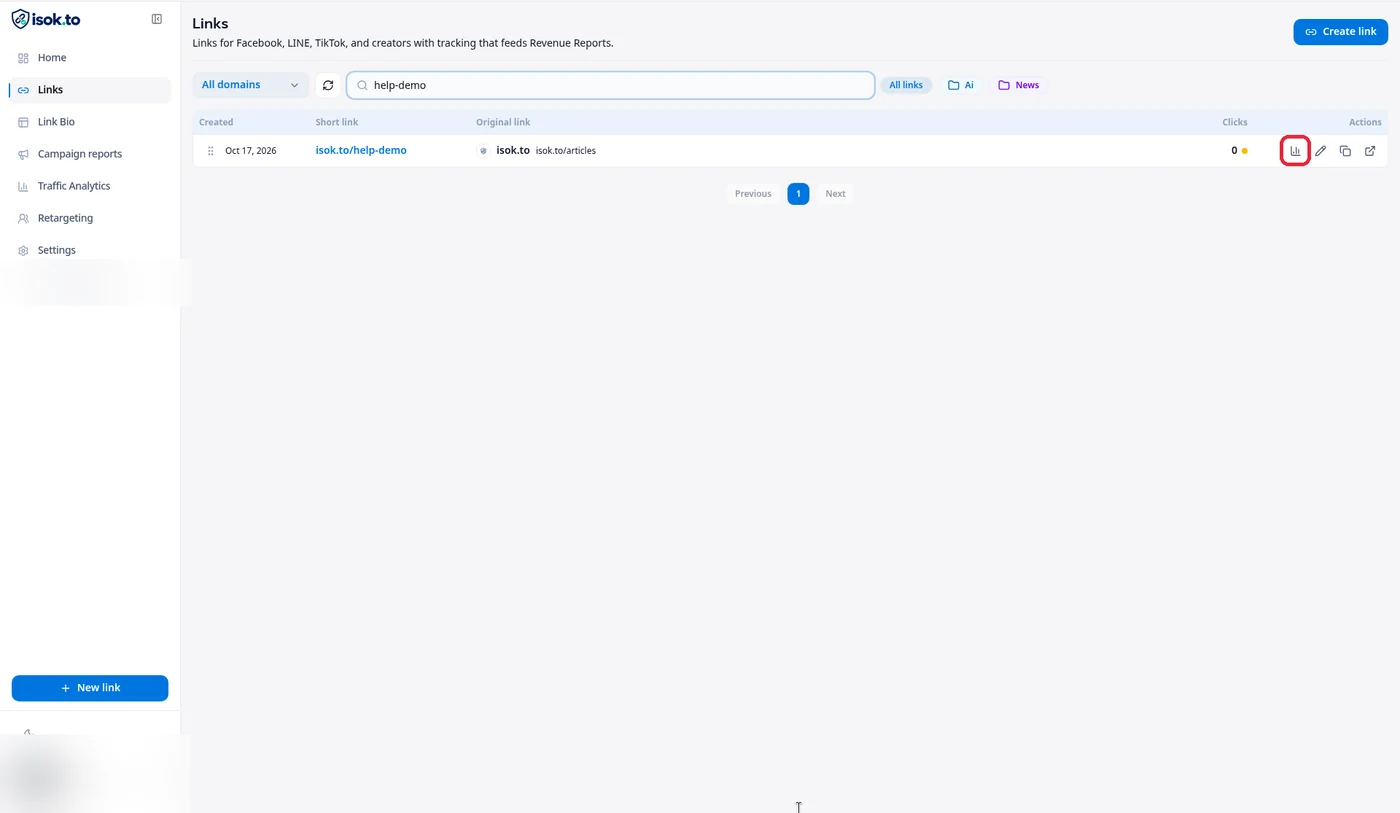The width and height of the screenshot is (1400, 813).
Task: Go to the Next page
Action: pos(835,194)
